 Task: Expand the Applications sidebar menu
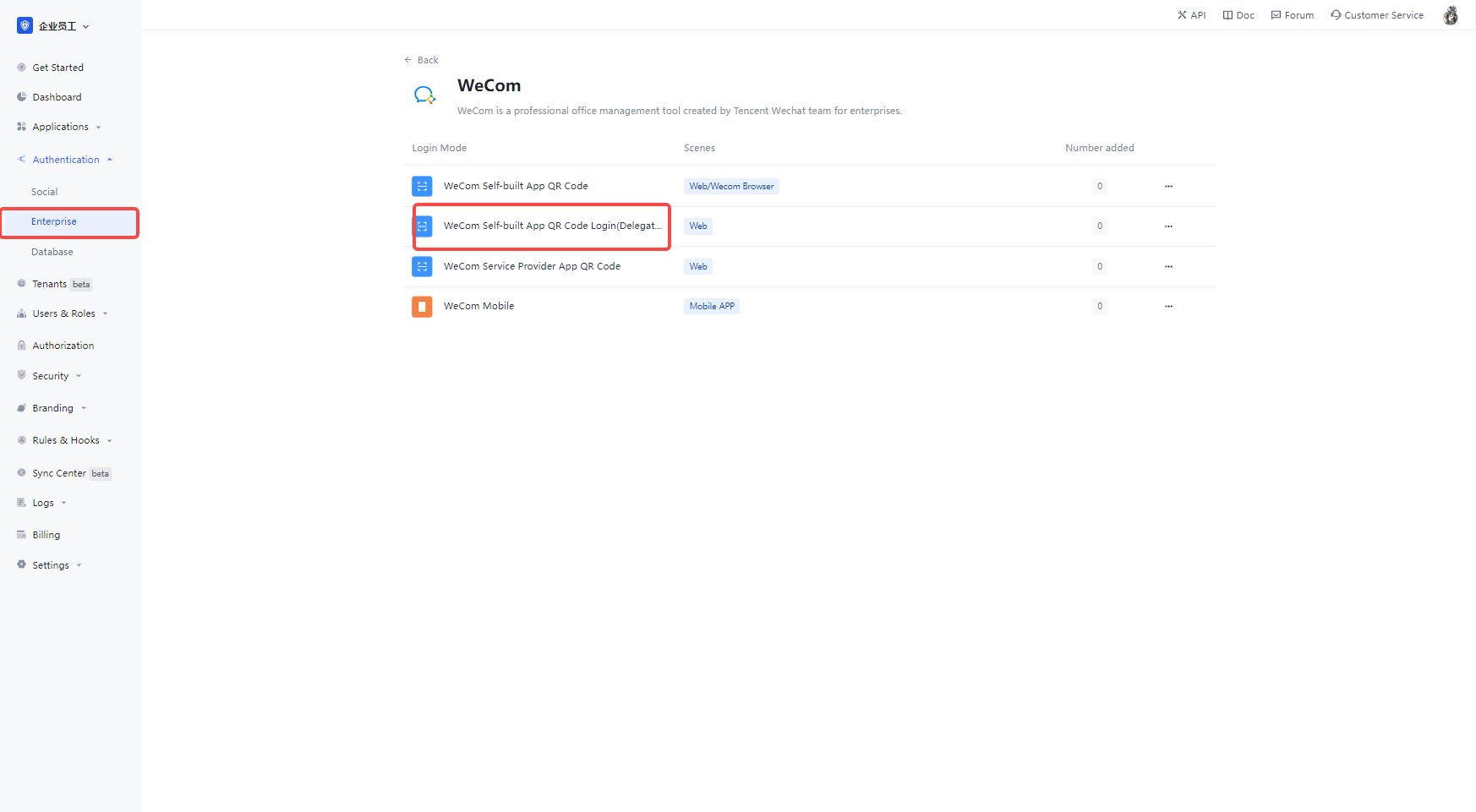[x=60, y=127]
